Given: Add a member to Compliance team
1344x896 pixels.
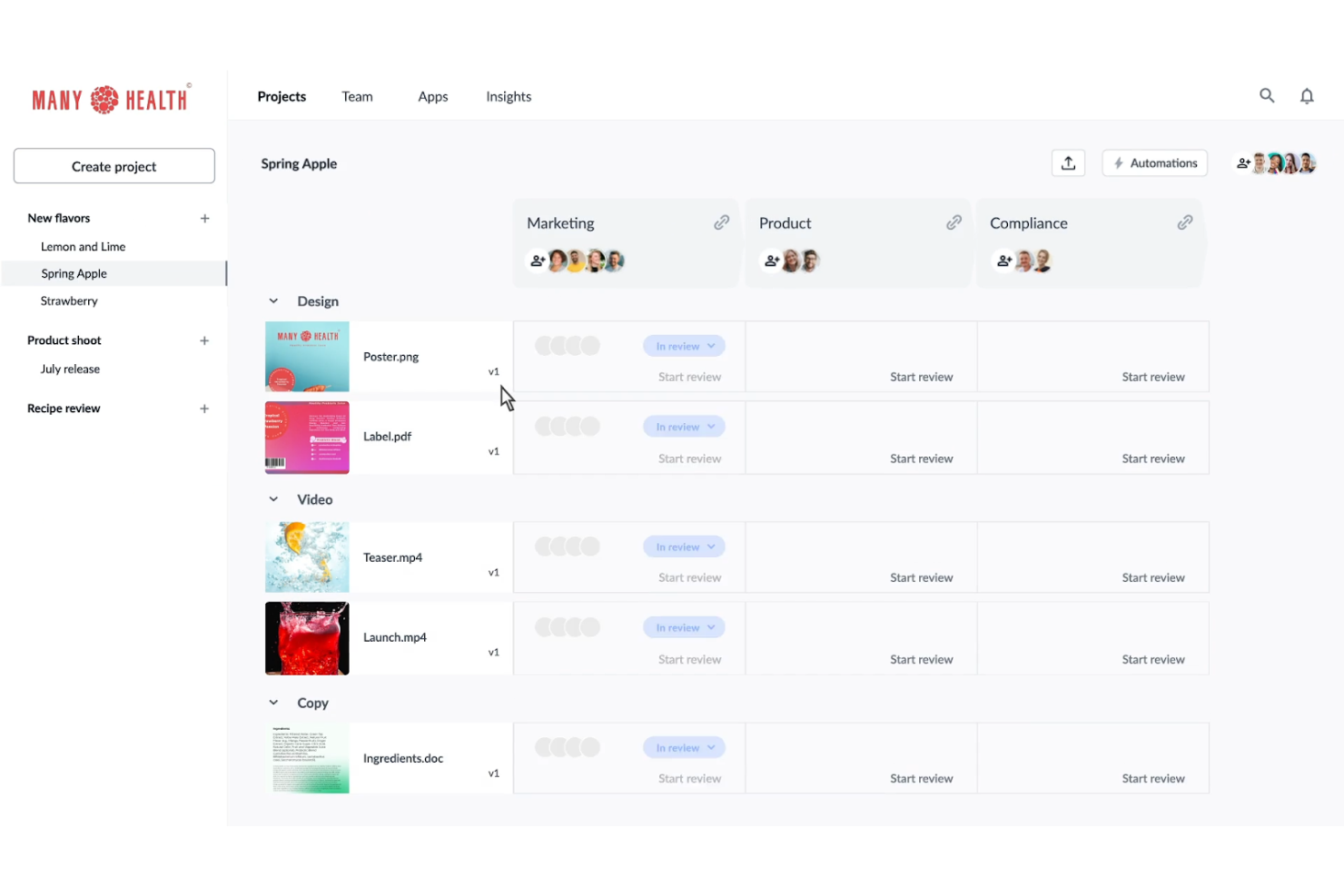Looking at the screenshot, I should 1004,261.
